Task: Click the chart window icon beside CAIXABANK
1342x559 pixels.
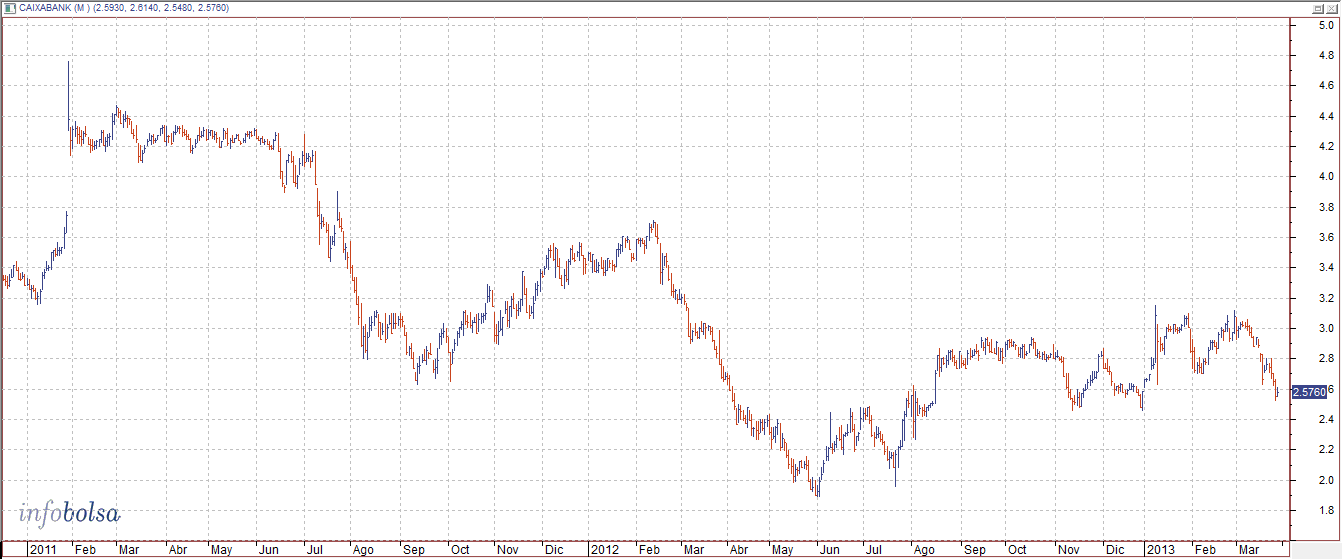Action: pos(9,7)
